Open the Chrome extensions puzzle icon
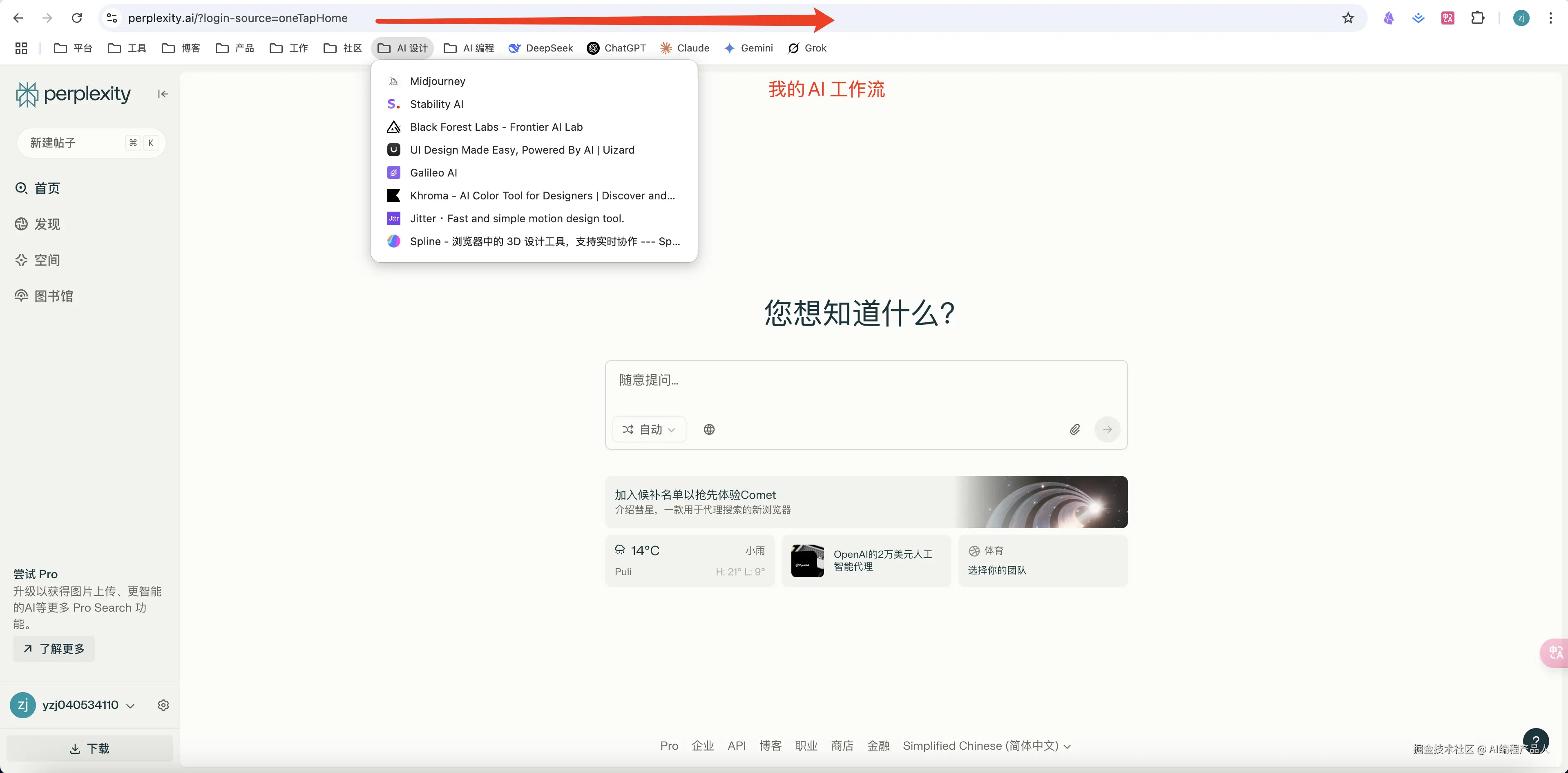 tap(1478, 18)
